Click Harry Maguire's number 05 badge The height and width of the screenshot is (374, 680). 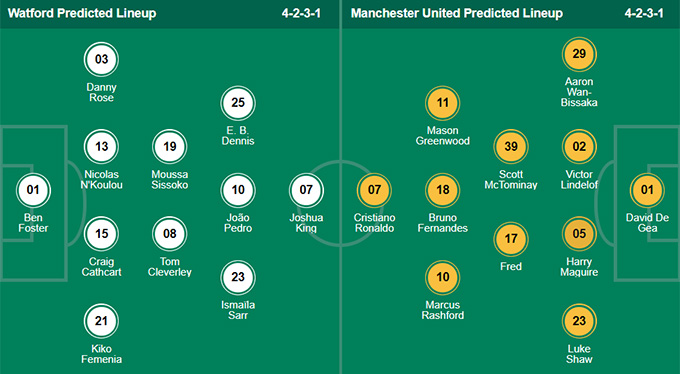point(579,234)
